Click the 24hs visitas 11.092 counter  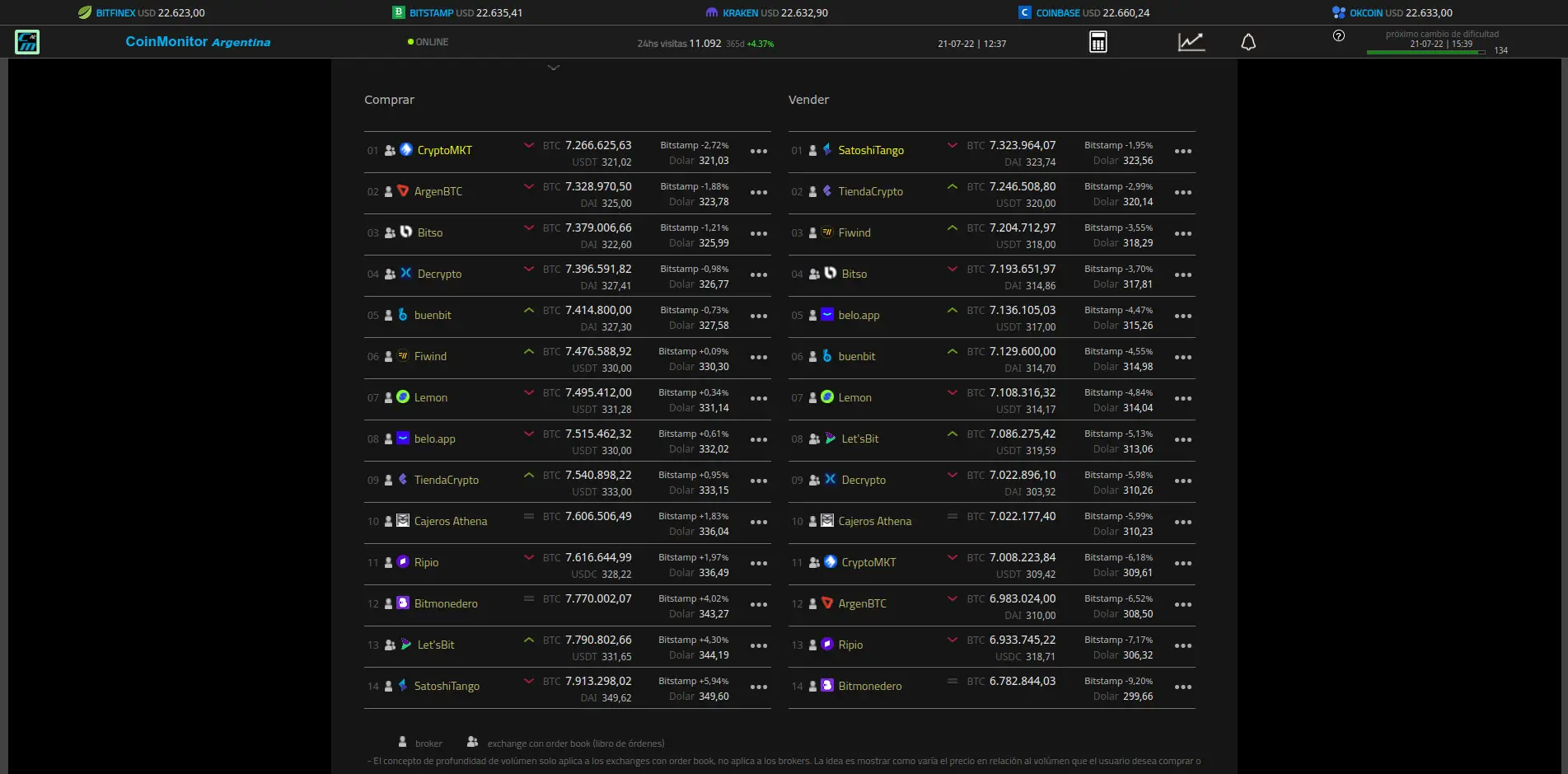coord(679,44)
